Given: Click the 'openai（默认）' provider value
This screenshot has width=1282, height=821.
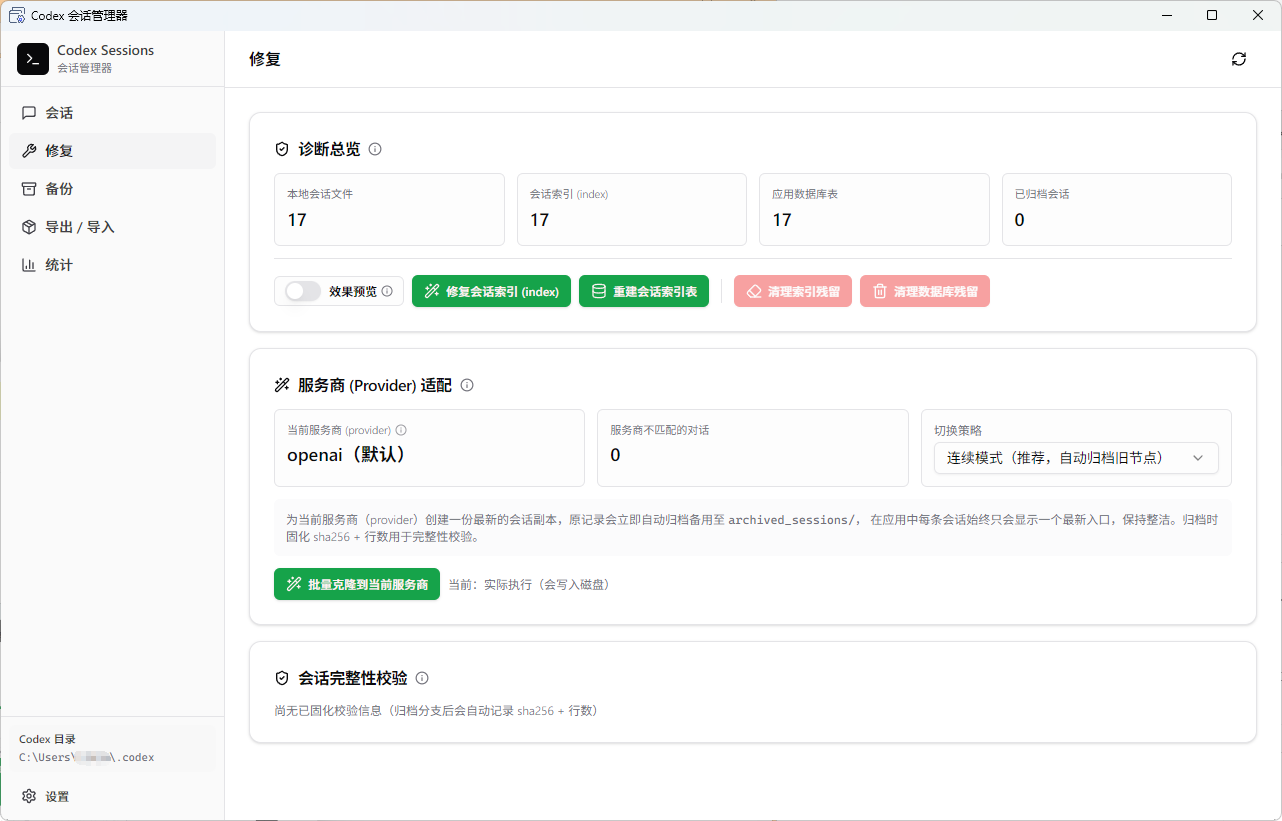Looking at the screenshot, I should tap(346, 455).
